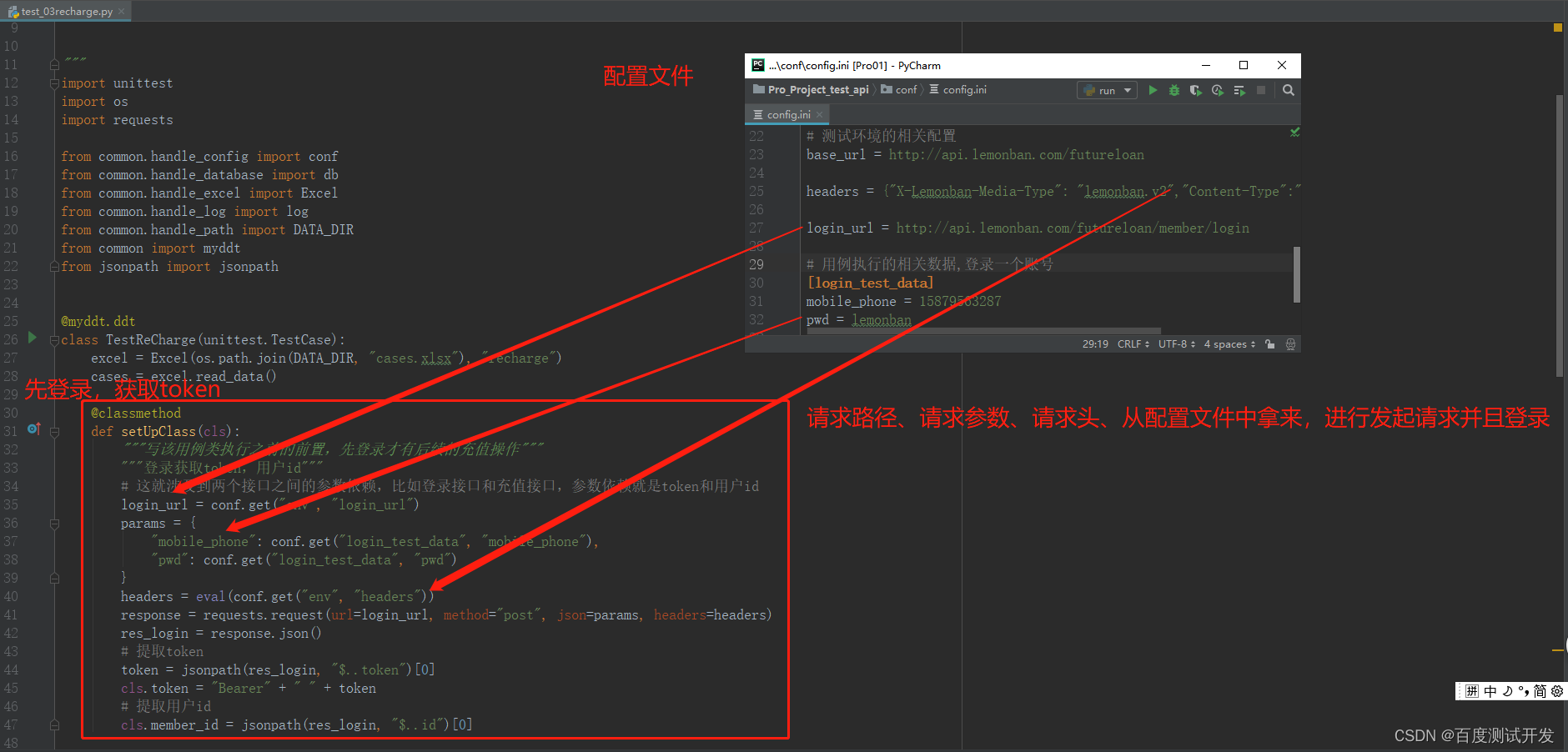The image size is (1568, 752).
Task: Click the green inspection checkmark in config.ini editor
Action: click(1294, 133)
